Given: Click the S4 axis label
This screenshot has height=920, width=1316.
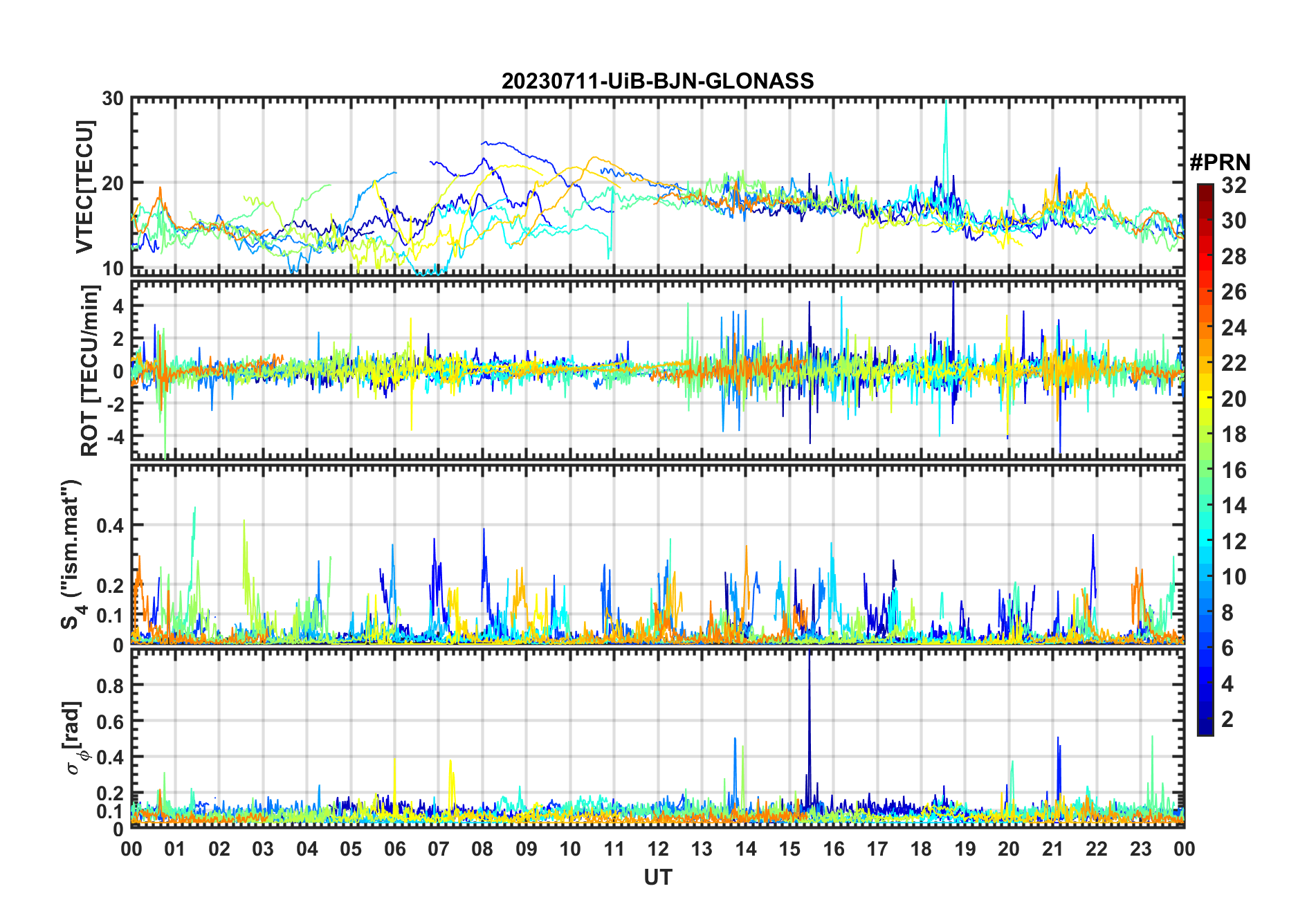Looking at the screenshot, I should (x=71, y=554).
